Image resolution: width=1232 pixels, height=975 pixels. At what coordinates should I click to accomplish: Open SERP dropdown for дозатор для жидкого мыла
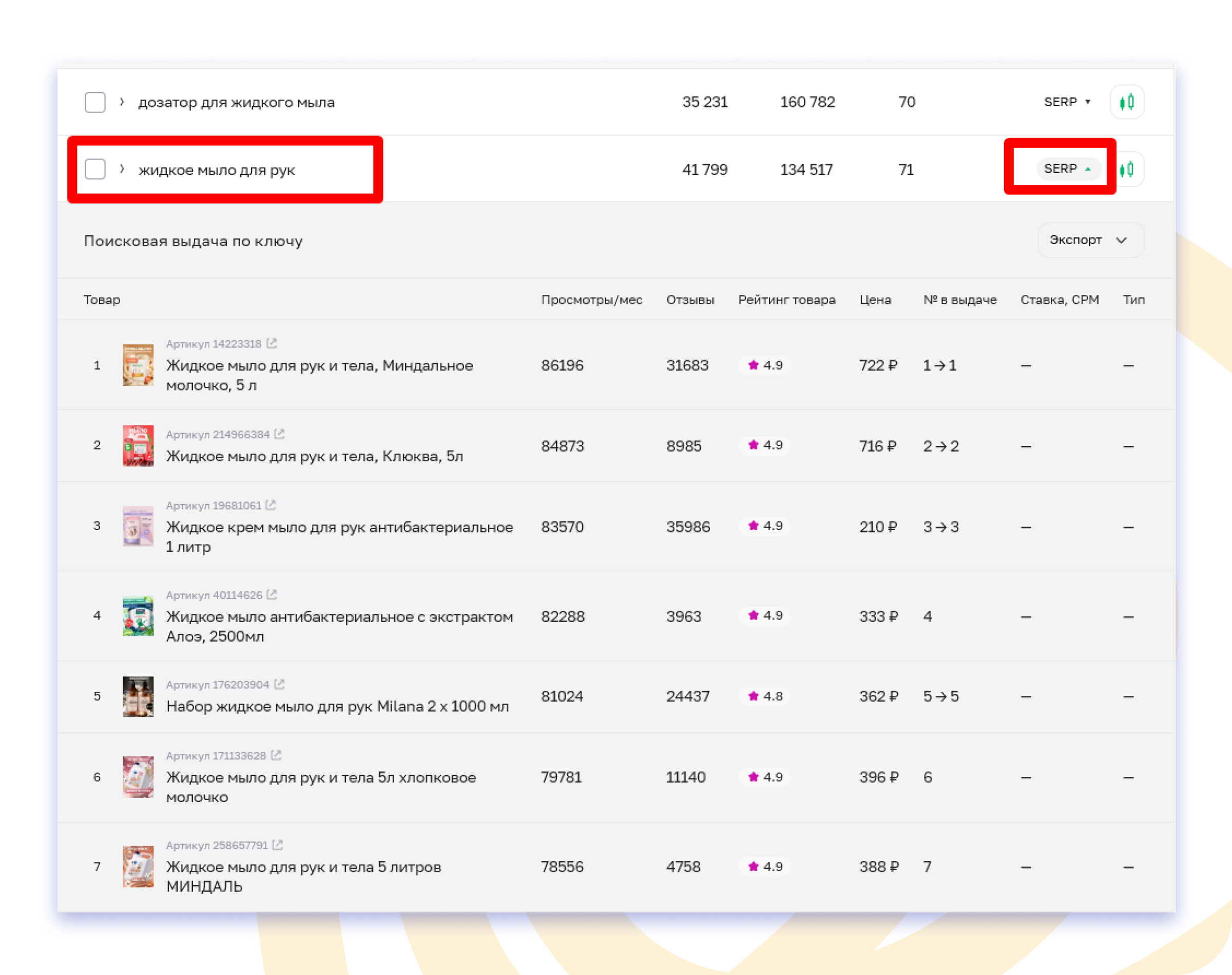click(1067, 102)
